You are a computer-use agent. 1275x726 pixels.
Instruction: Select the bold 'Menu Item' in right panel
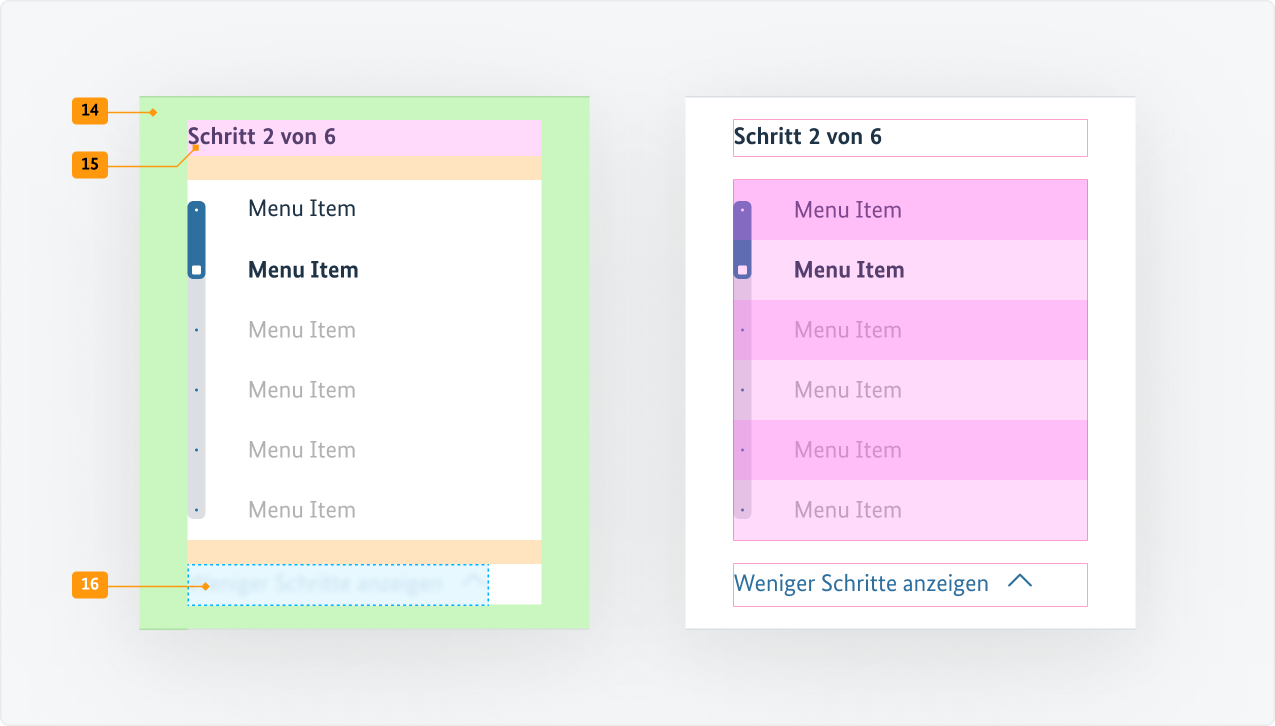tap(847, 269)
